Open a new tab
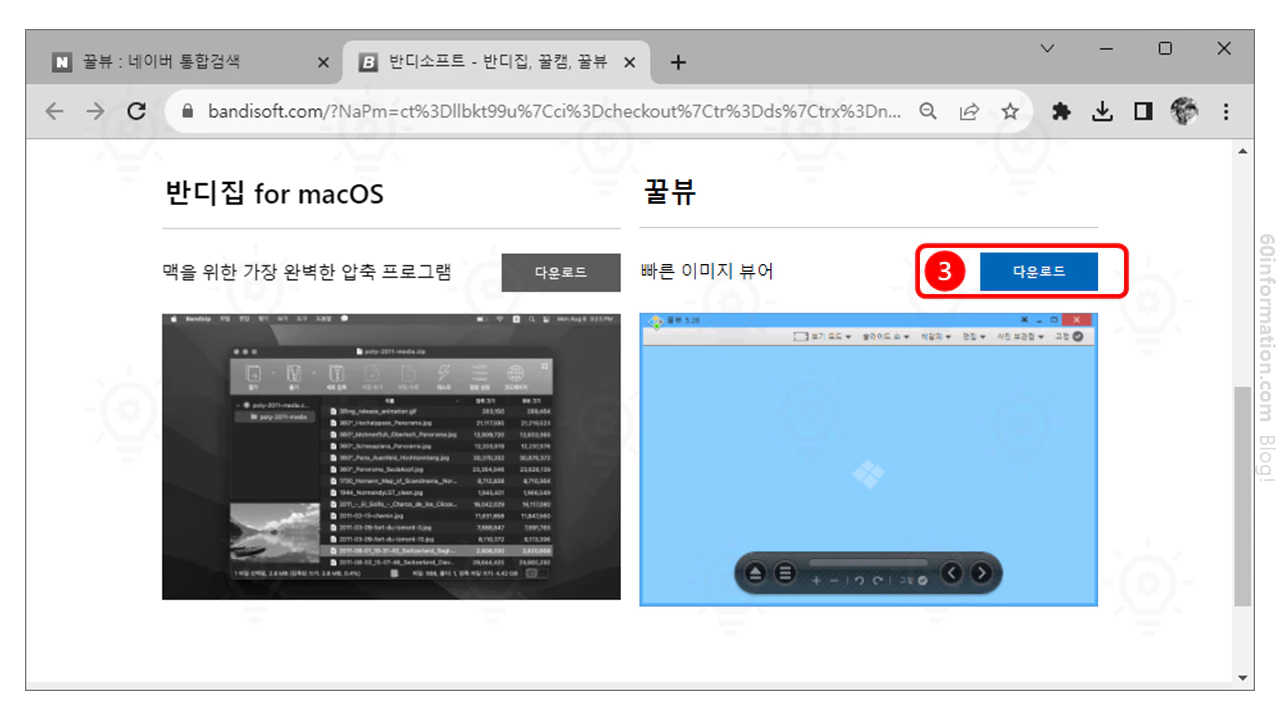The image size is (1280, 720). pyautogui.click(x=678, y=62)
